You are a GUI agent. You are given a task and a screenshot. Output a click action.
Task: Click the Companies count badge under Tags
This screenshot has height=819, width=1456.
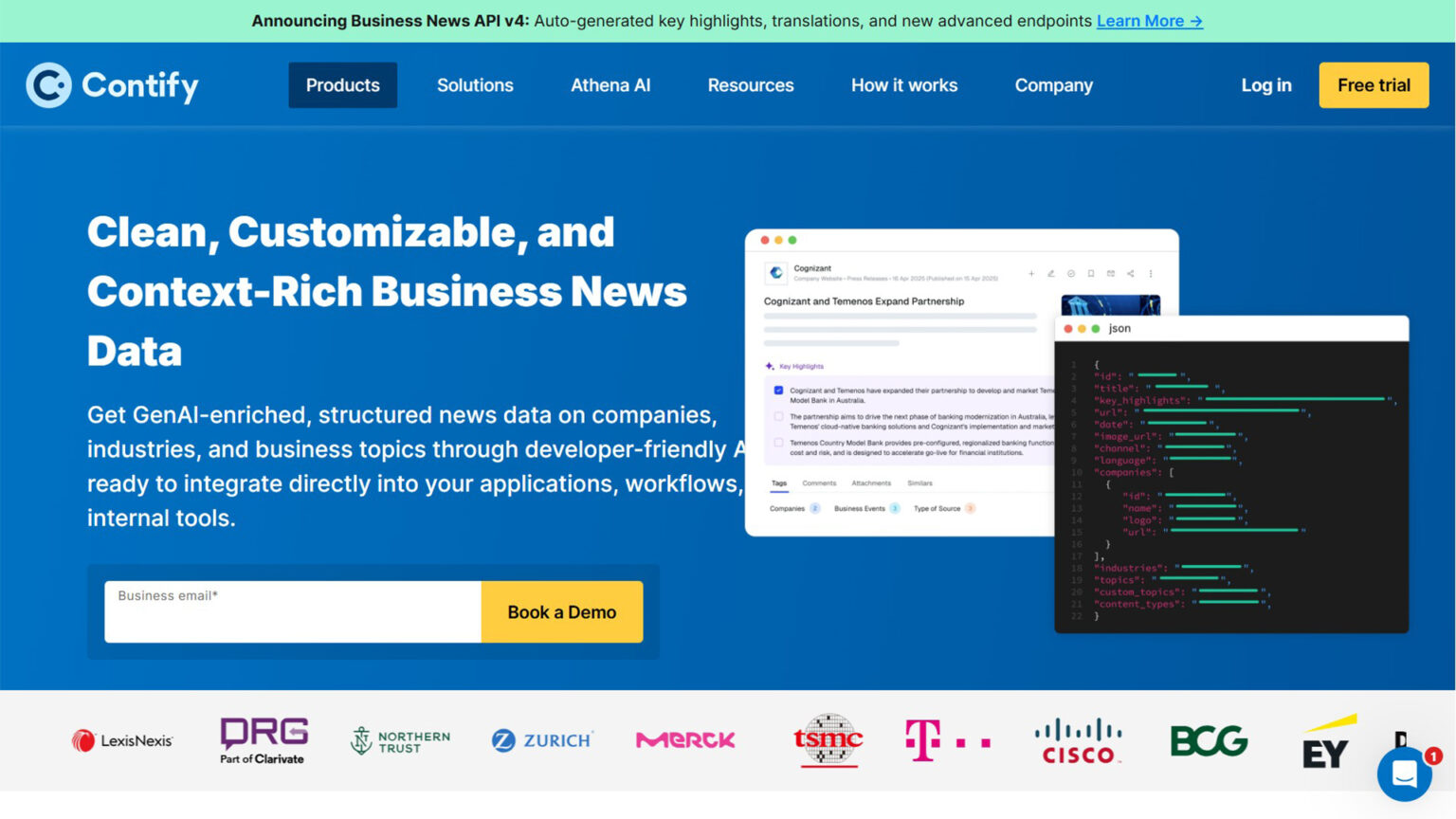point(814,508)
